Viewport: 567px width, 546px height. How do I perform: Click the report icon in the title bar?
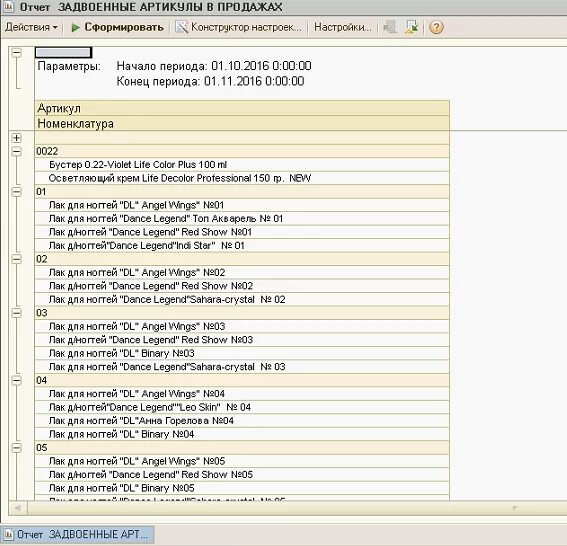8,7
